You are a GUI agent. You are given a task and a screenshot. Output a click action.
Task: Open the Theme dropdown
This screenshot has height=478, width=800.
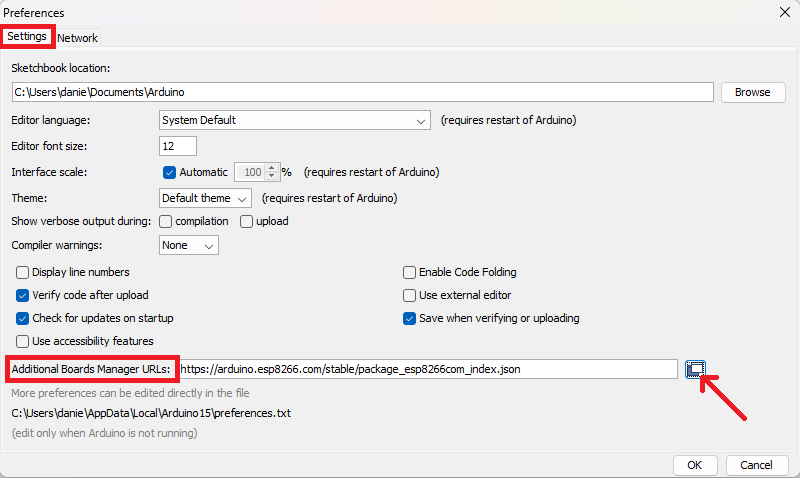click(205, 198)
